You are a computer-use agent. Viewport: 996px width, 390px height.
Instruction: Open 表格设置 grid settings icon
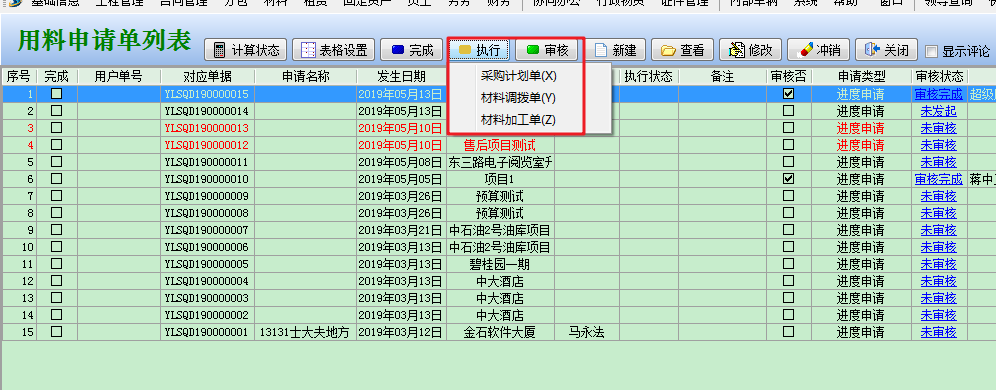[308, 50]
